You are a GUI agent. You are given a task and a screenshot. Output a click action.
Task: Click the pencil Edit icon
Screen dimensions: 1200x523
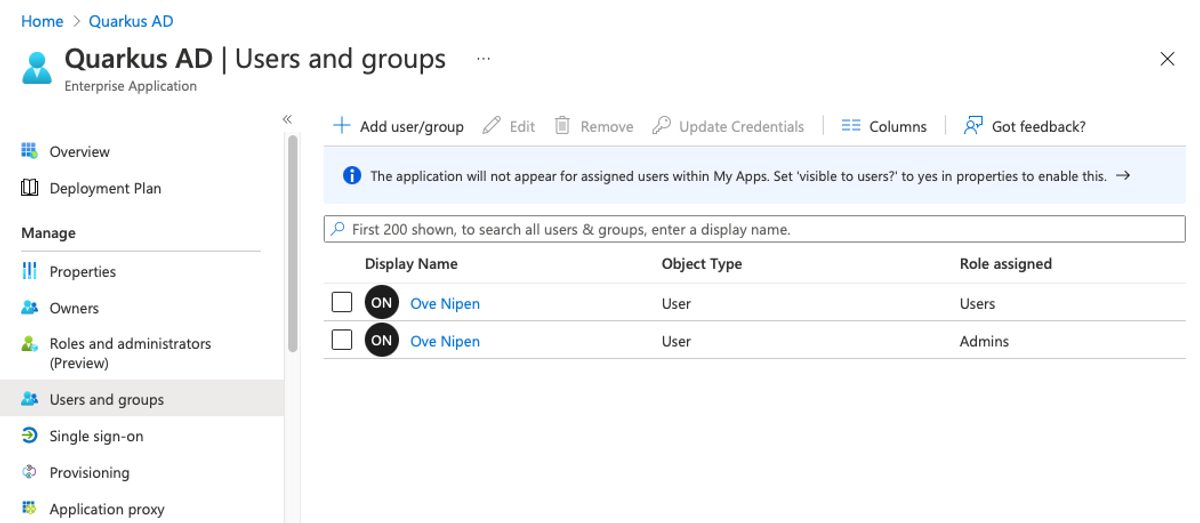(491, 125)
